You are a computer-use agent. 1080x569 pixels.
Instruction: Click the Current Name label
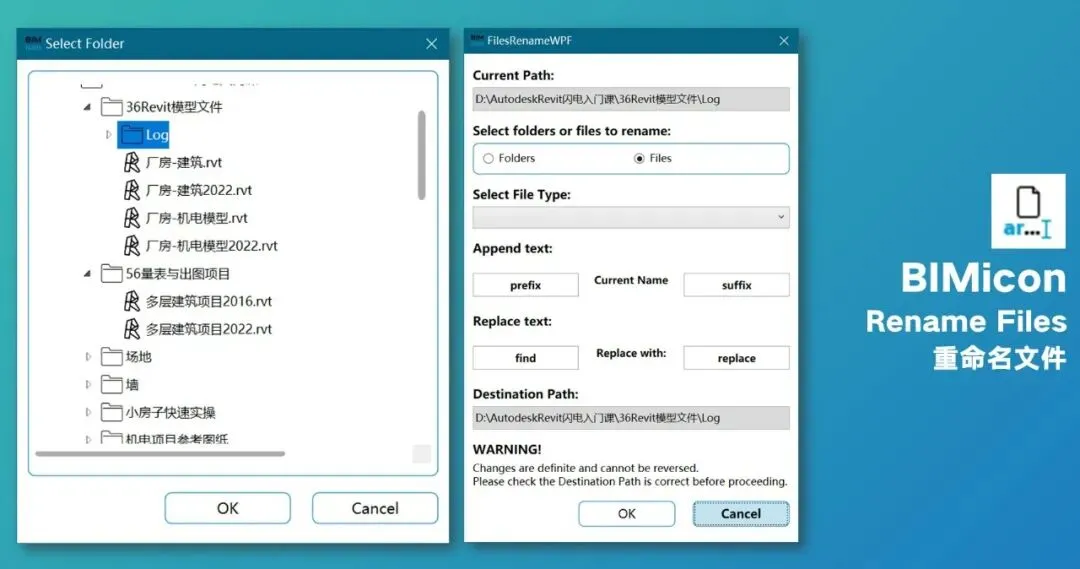[x=631, y=280]
